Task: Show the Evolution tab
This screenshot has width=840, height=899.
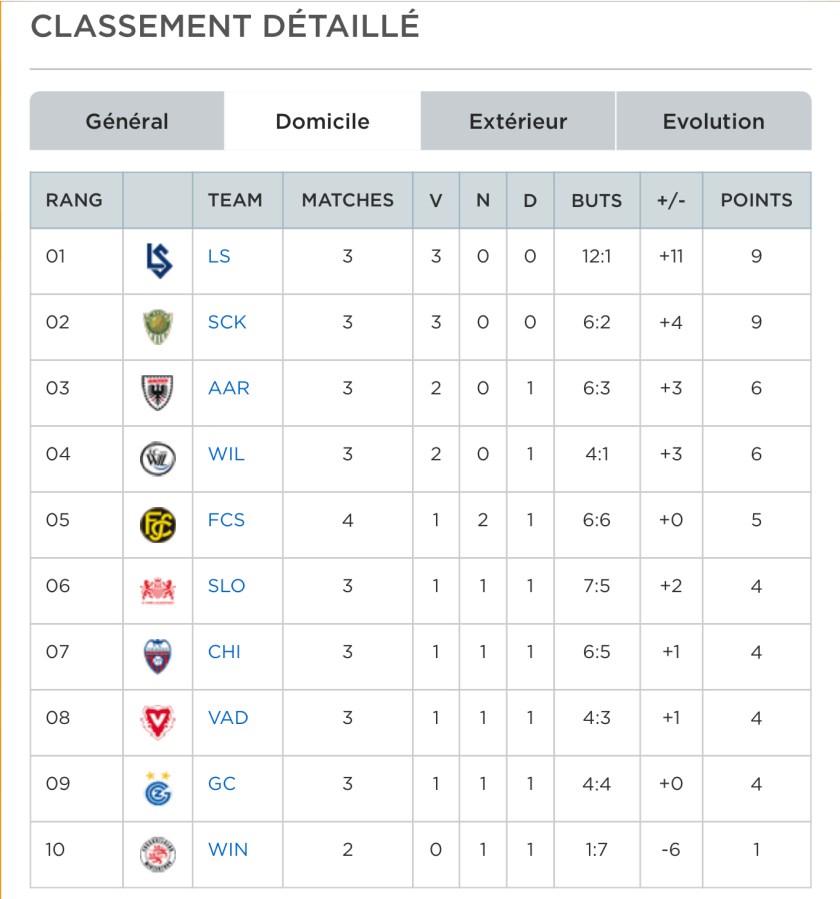Action: pyautogui.click(x=714, y=121)
